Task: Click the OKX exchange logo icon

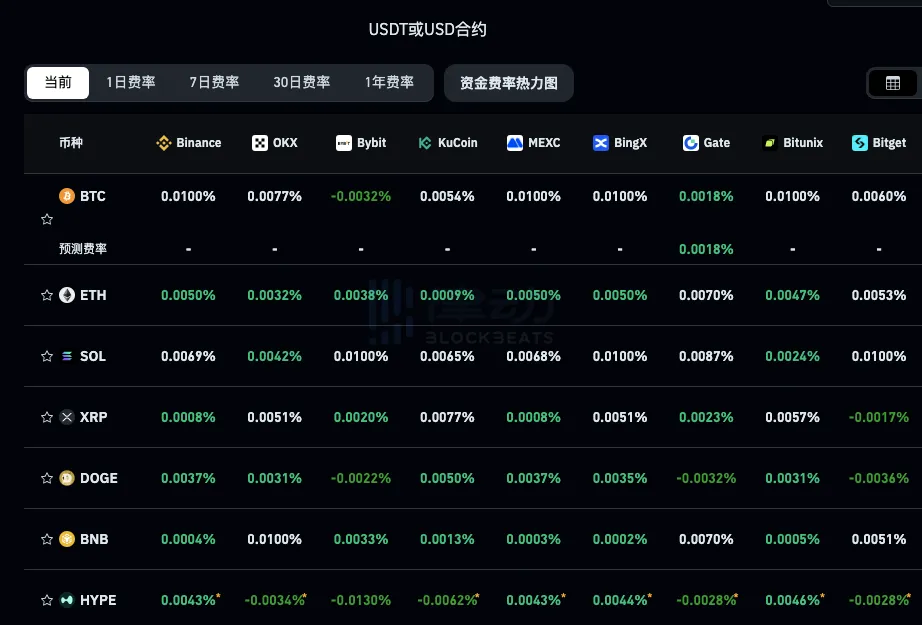Action: point(259,143)
